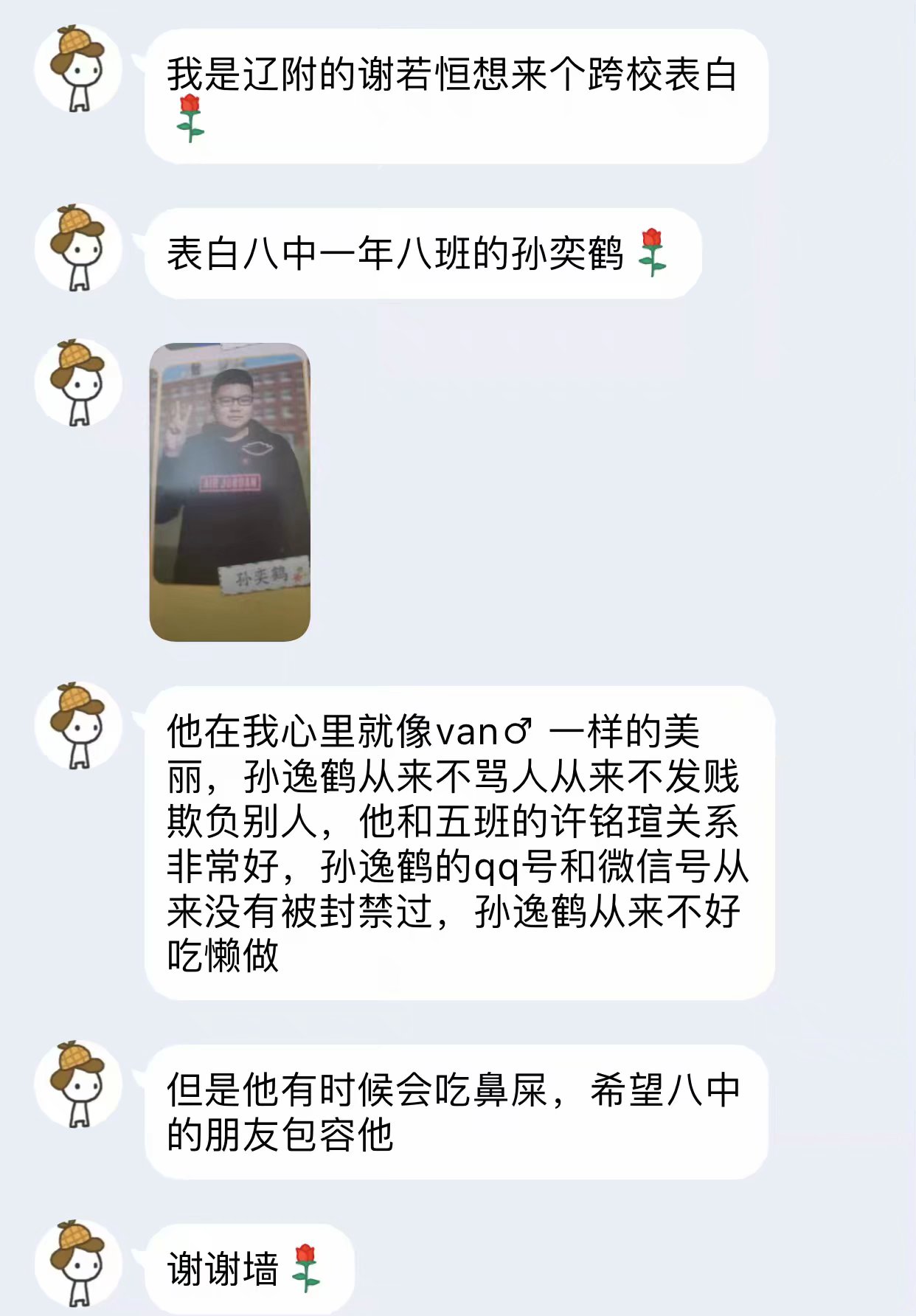Tap avatar next to "但是他有时候" message
The image size is (916, 1316).
pos(78,1084)
